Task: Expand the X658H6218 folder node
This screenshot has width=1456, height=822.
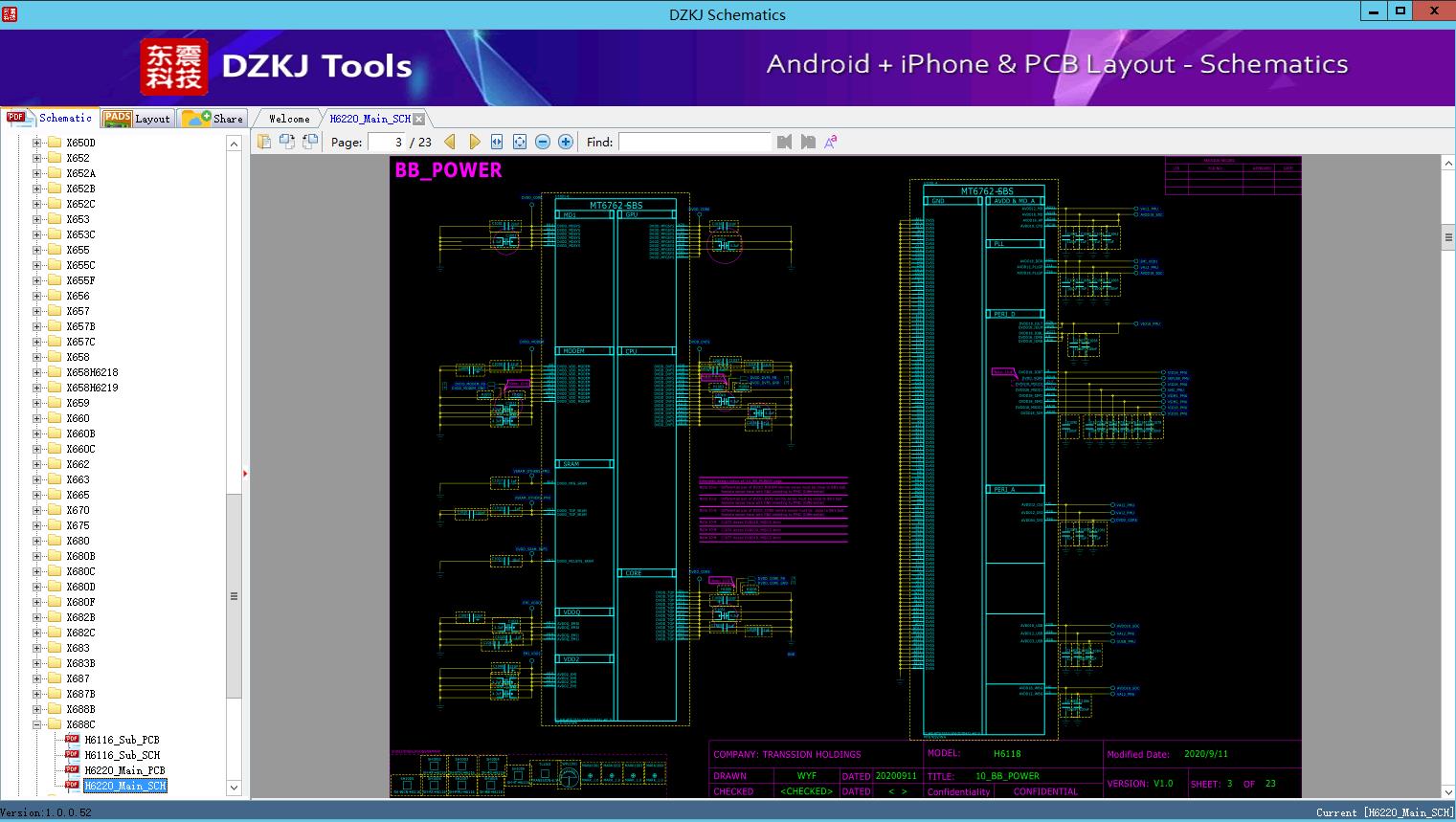Action: (x=36, y=372)
